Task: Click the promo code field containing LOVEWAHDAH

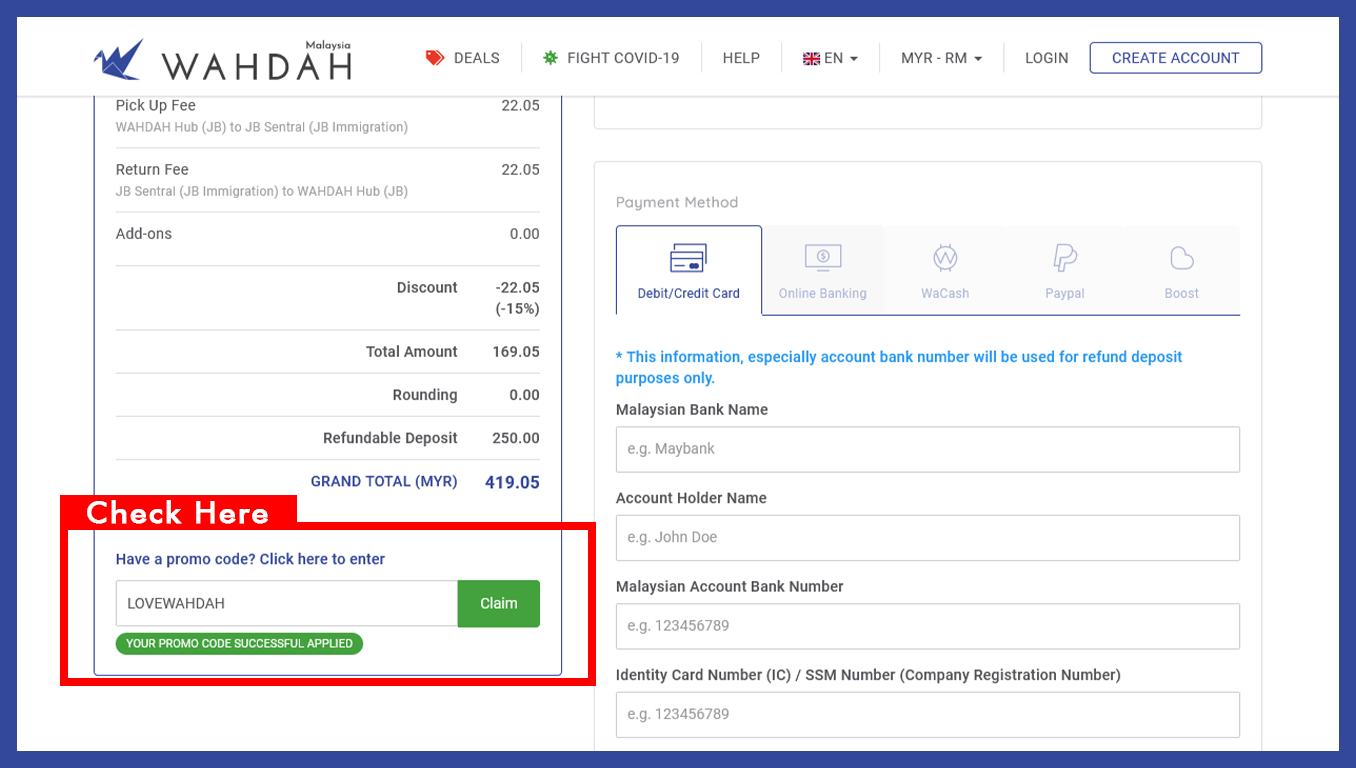Action: 287,604
